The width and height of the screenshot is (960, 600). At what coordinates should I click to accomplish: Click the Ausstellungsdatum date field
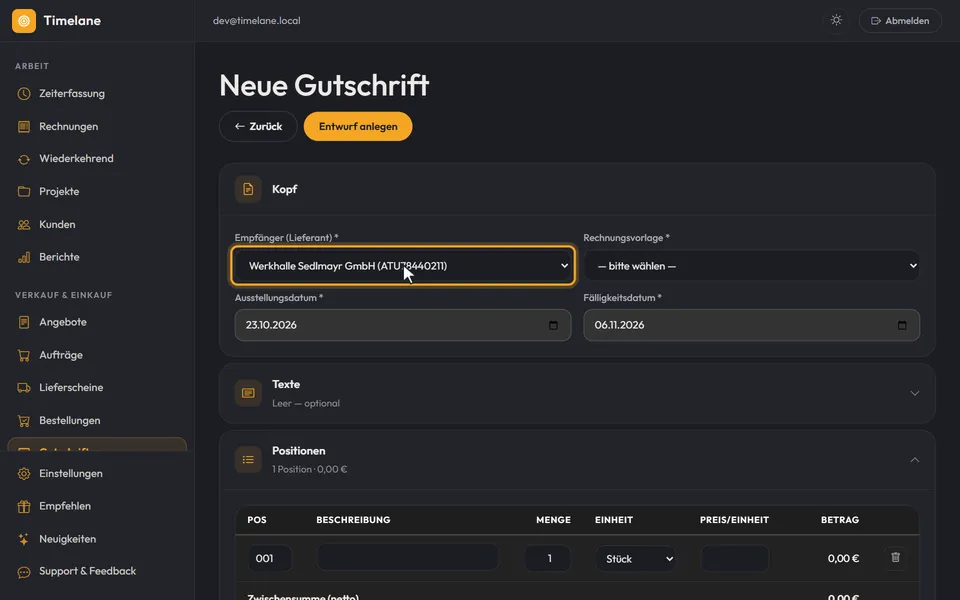(x=403, y=325)
